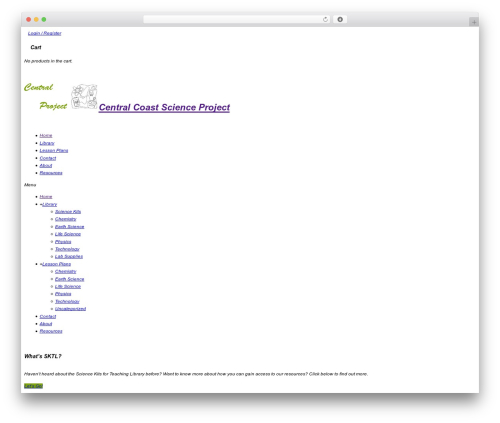
Task: Click Contact in the list under Menu
Action: coord(48,316)
